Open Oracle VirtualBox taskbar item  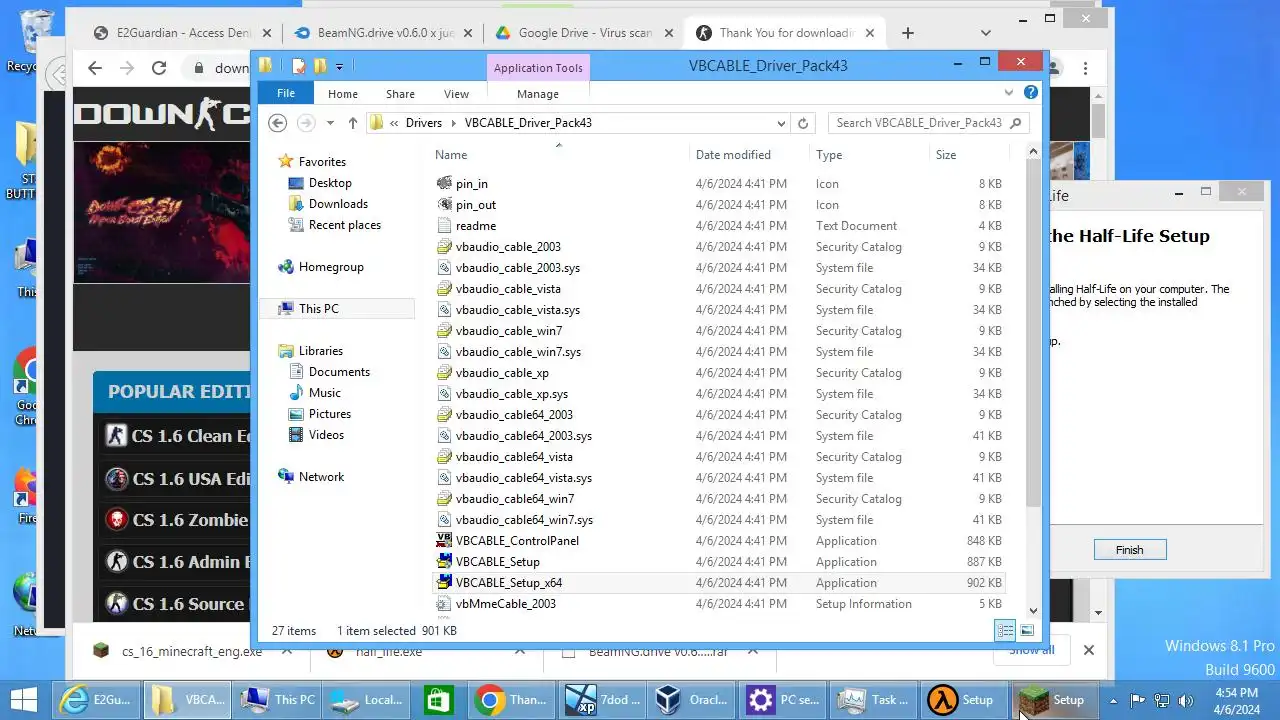692,700
